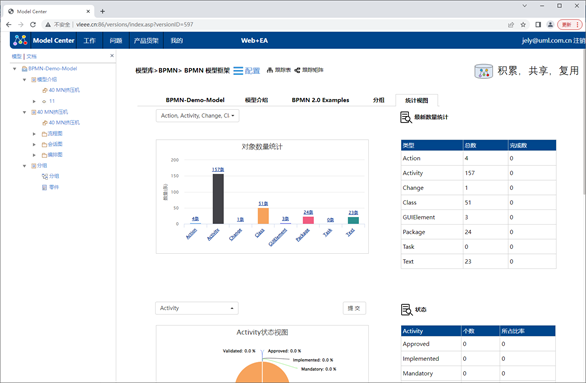
Task: Click the share page icon in address bar
Action: pyautogui.click(x=511, y=25)
